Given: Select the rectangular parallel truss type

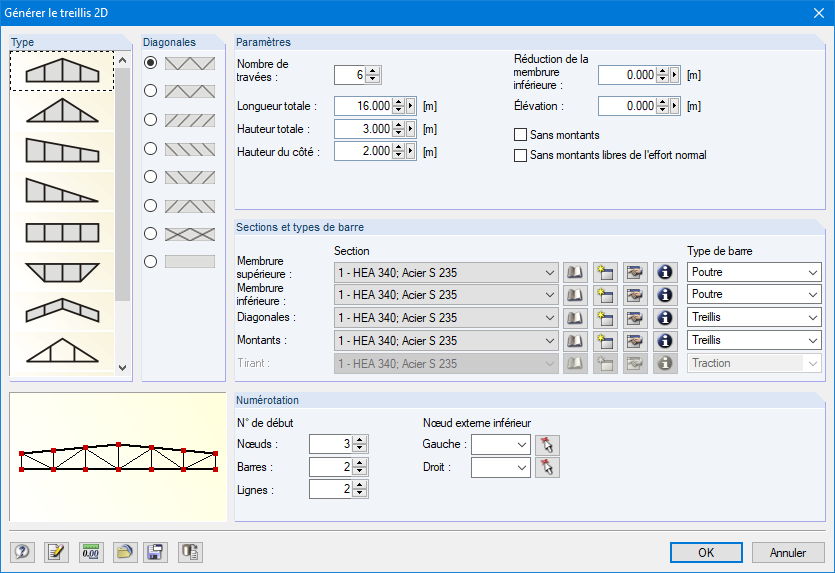Looking at the screenshot, I should click(x=62, y=232).
